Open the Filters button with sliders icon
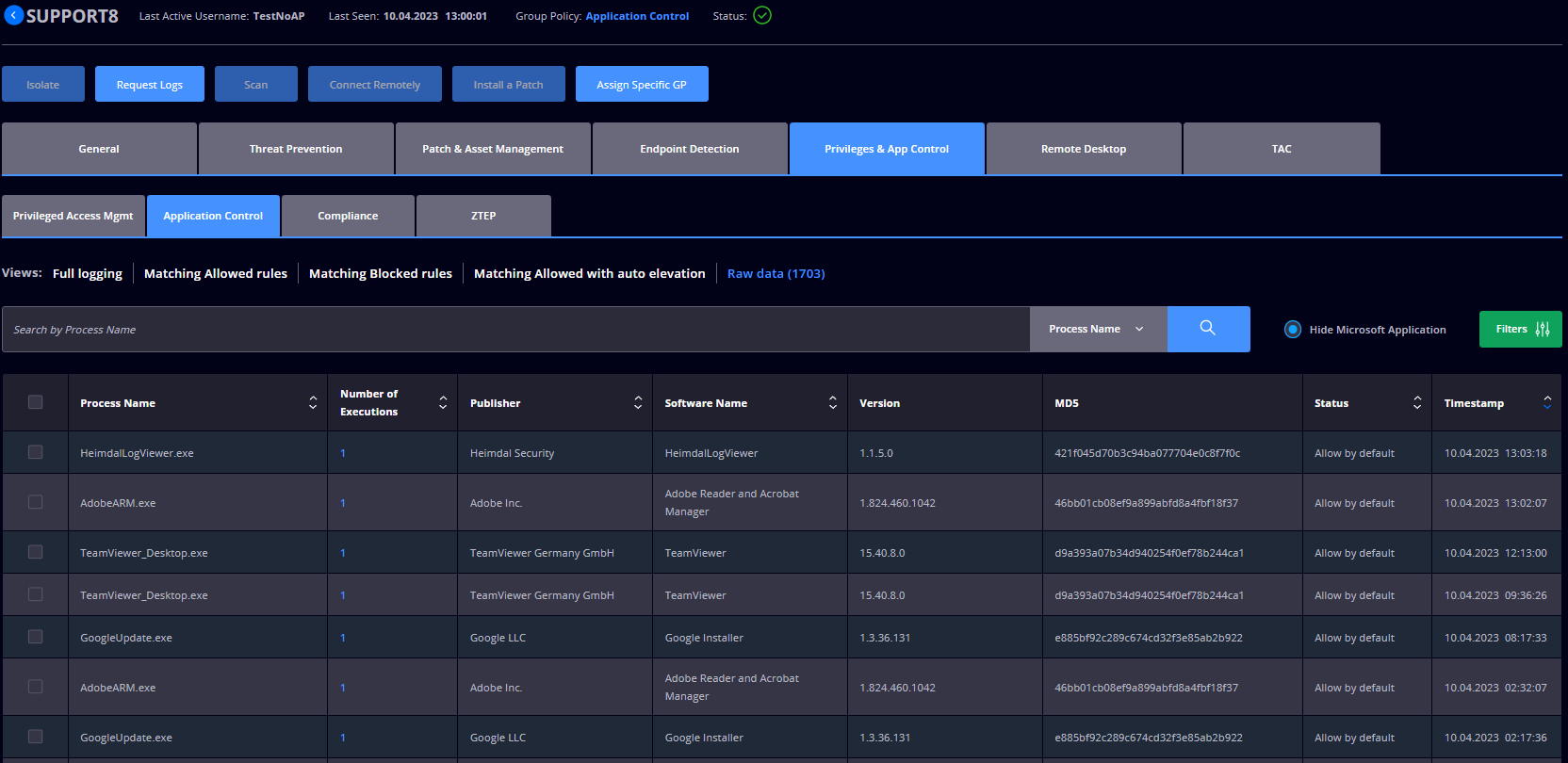 [1520, 329]
